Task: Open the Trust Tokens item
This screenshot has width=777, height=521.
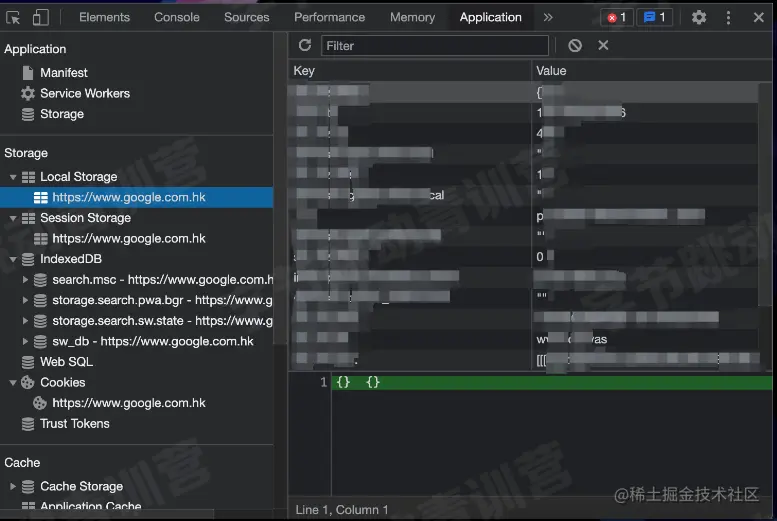Action: coord(74,424)
